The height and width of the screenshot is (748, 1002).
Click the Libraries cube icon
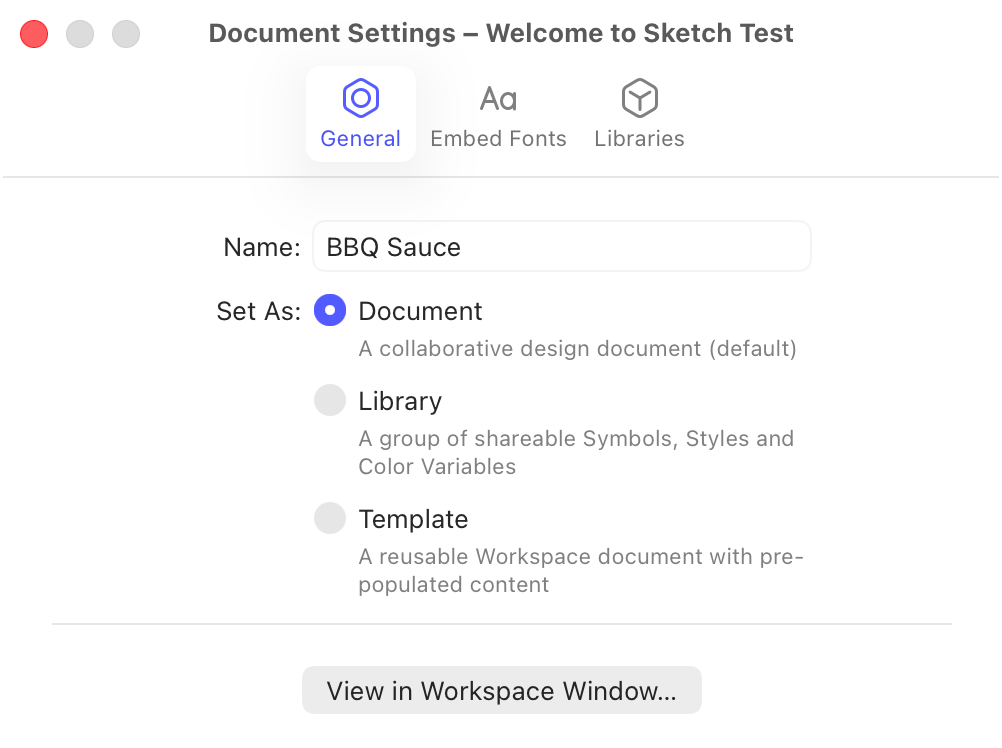[640, 98]
